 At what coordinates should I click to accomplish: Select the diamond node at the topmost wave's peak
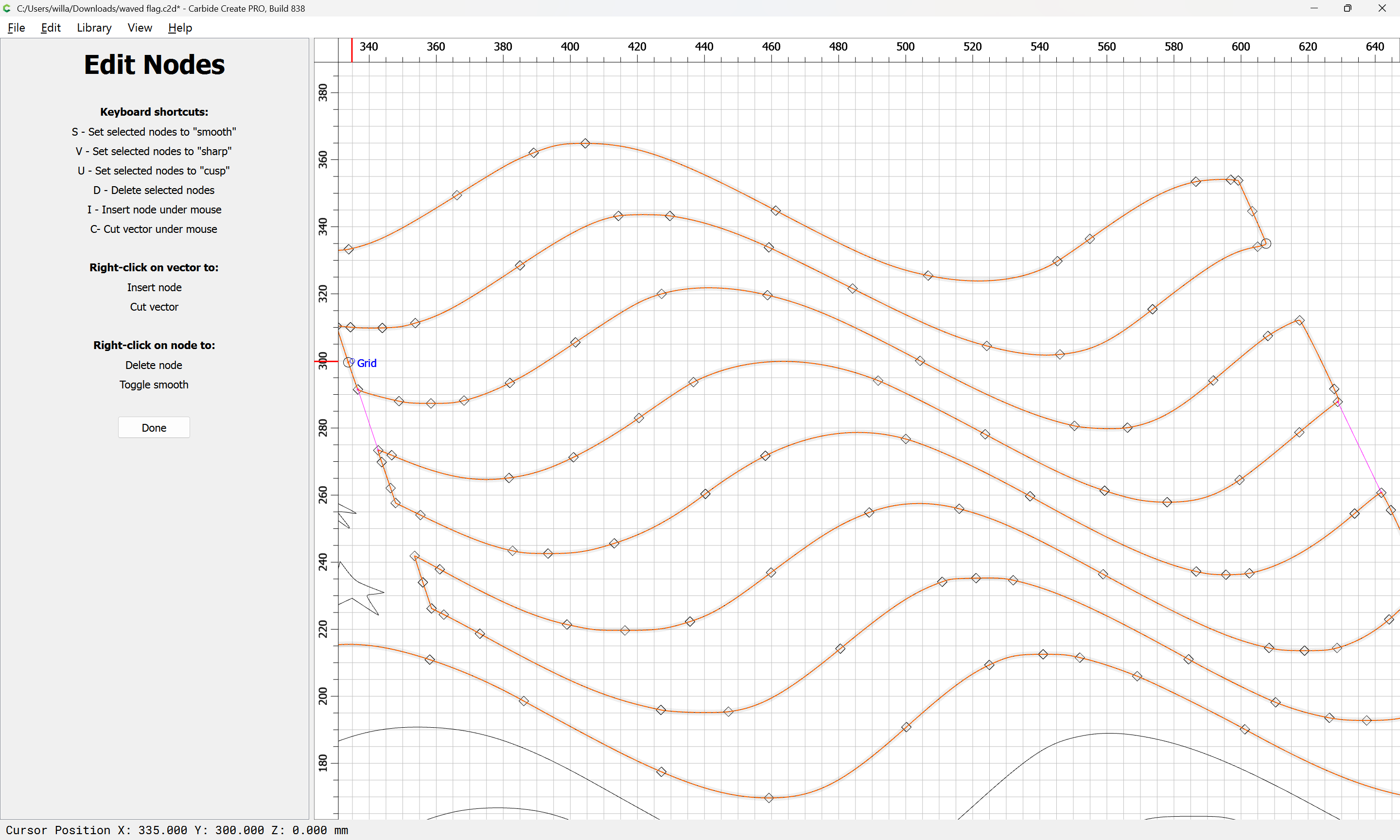[x=585, y=144]
